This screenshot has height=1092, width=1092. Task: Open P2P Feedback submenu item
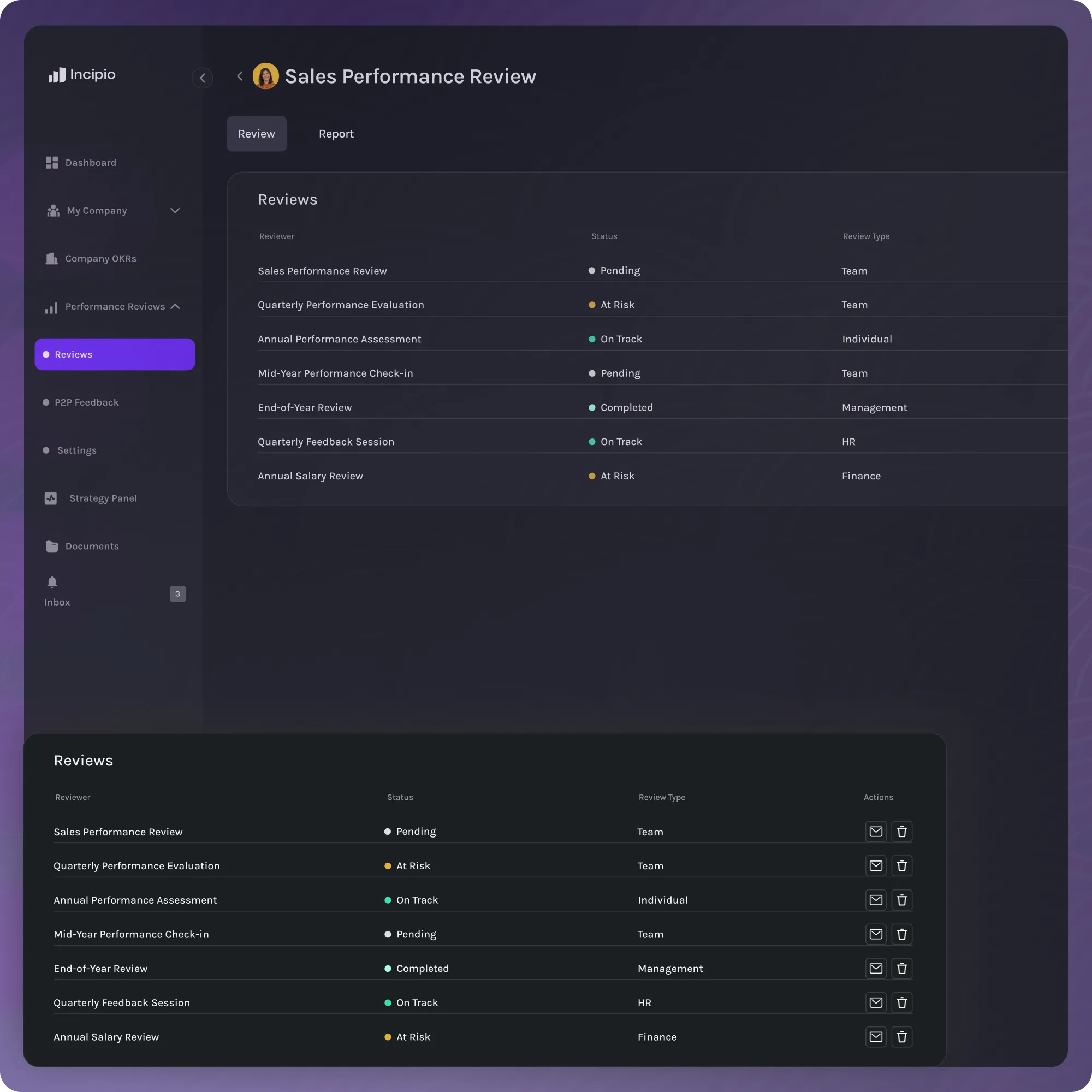coord(86,402)
